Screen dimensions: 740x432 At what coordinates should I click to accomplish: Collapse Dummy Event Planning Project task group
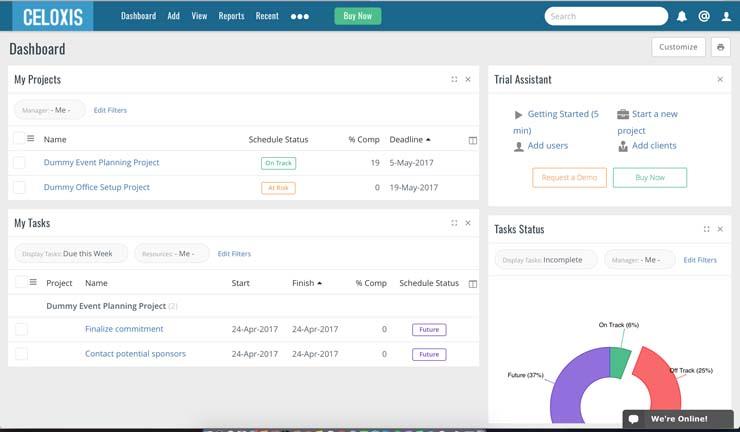112,306
